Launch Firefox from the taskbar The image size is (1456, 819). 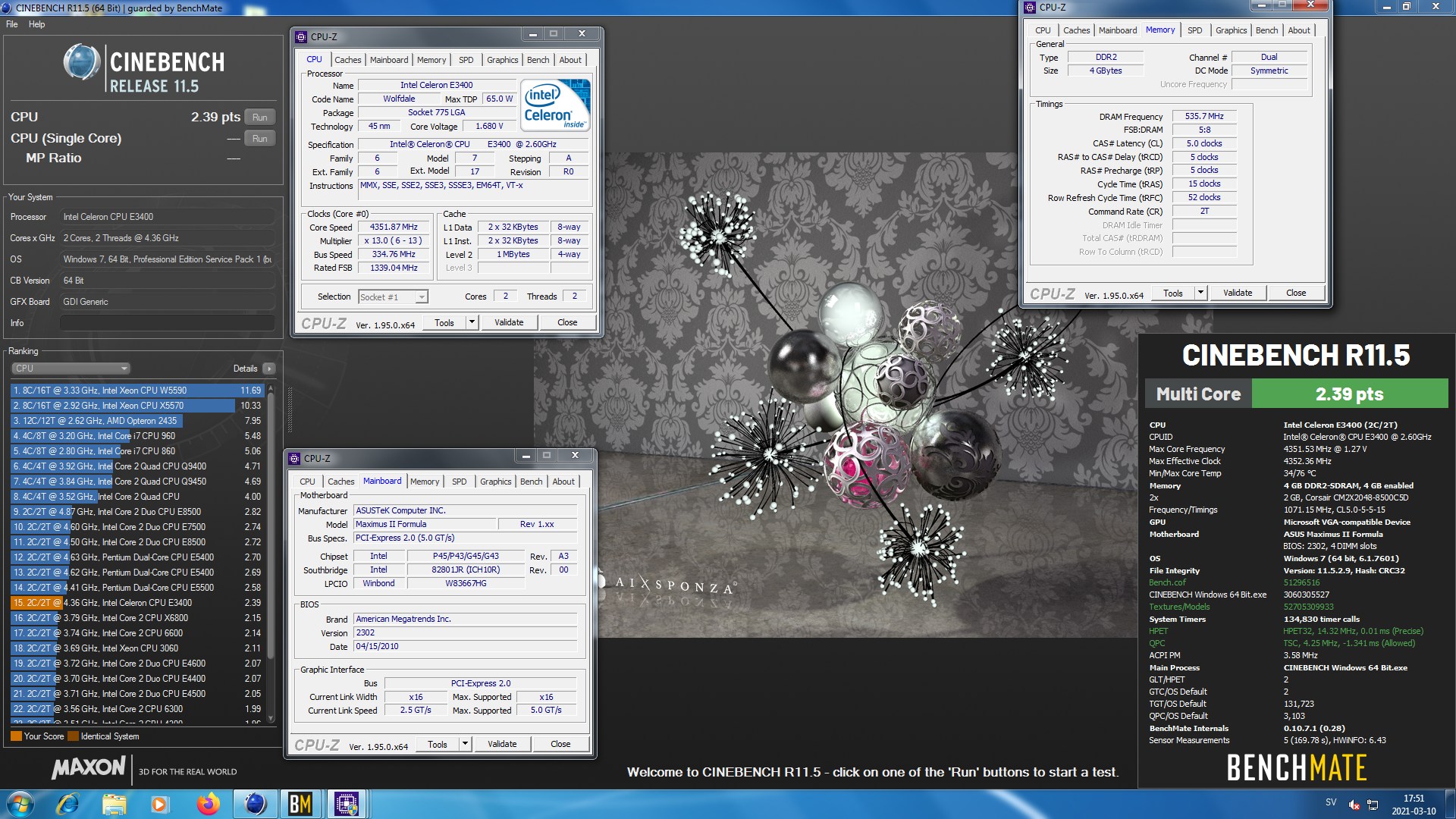208,804
